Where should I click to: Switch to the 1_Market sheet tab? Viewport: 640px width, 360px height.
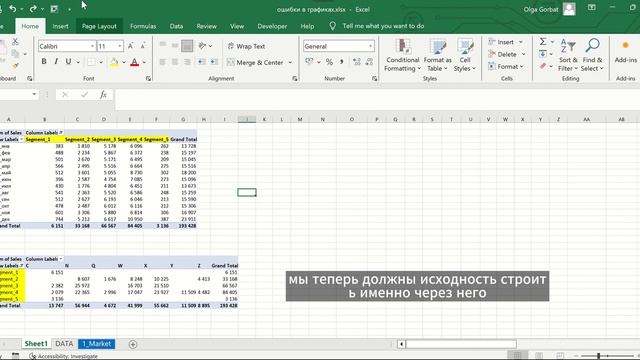coord(97,344)
